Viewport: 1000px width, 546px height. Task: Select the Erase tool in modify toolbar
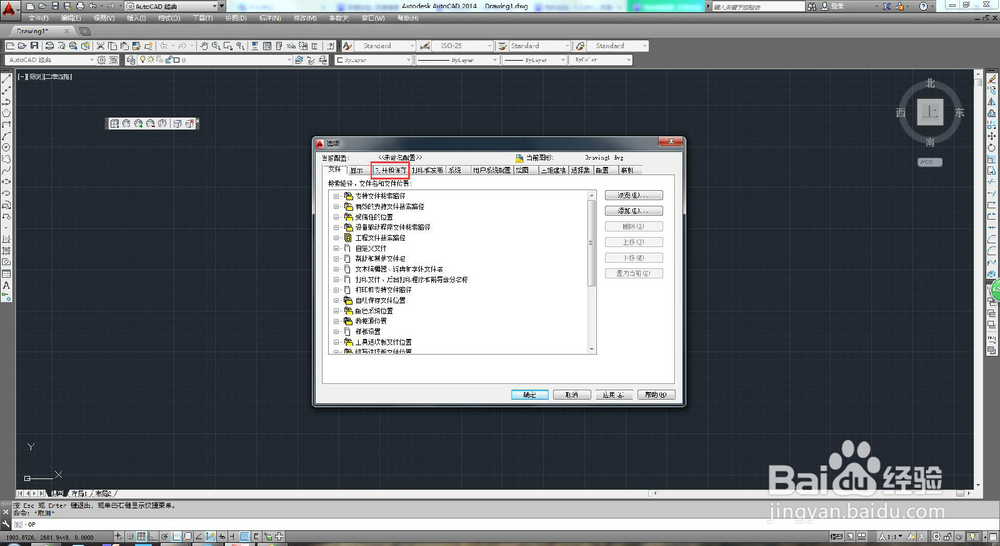pos(992,78)
